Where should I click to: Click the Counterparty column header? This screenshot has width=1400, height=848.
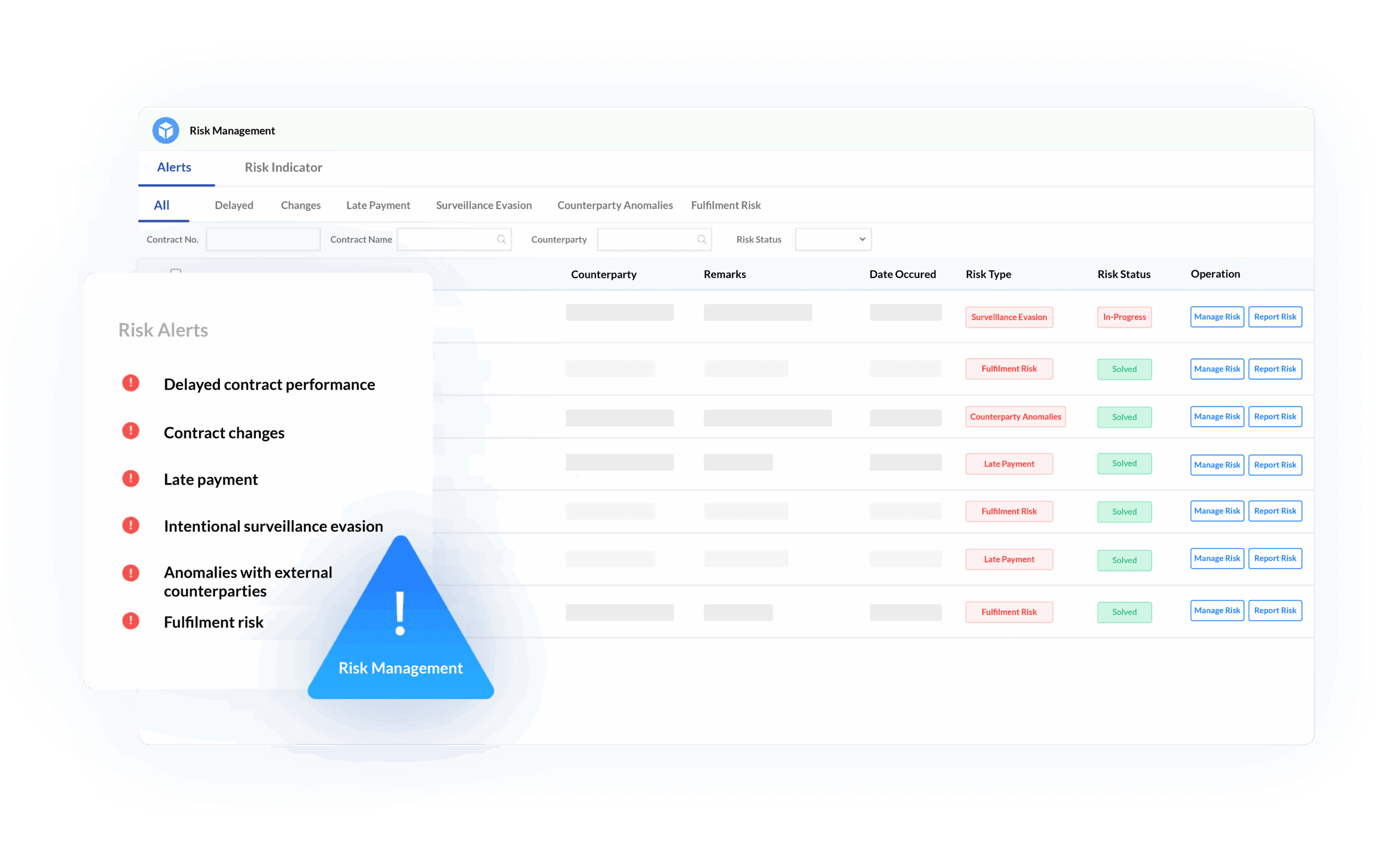click(x=603, y=275)
